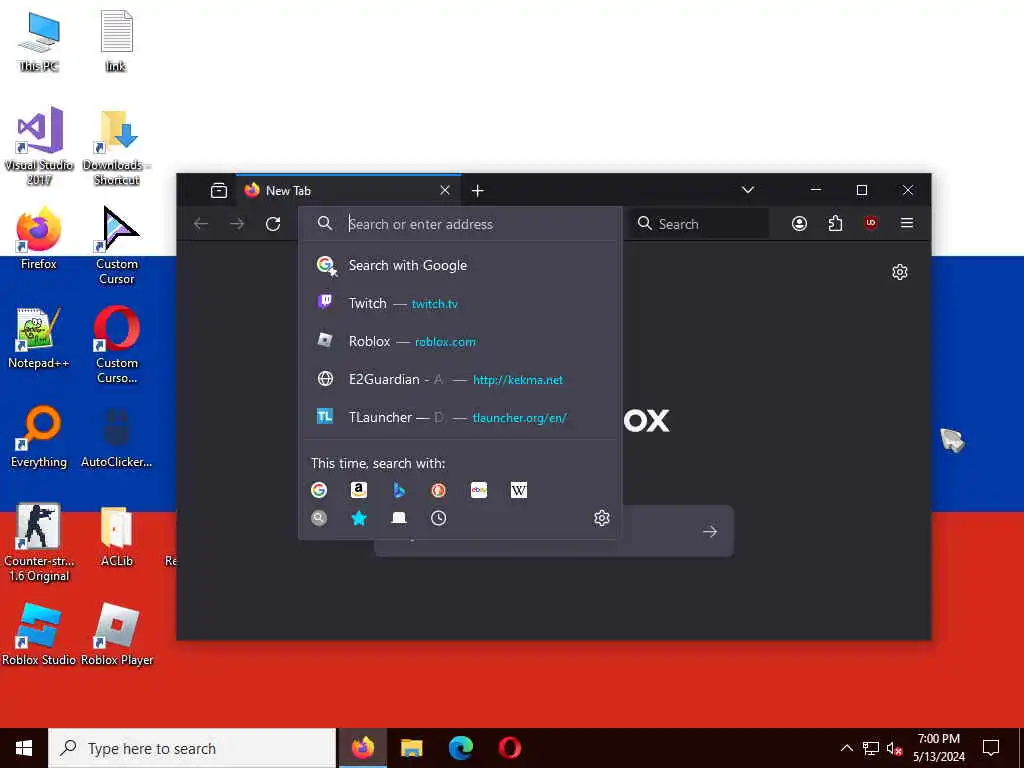
Task: Open the Windows Start menu
Action: point(24,748)
